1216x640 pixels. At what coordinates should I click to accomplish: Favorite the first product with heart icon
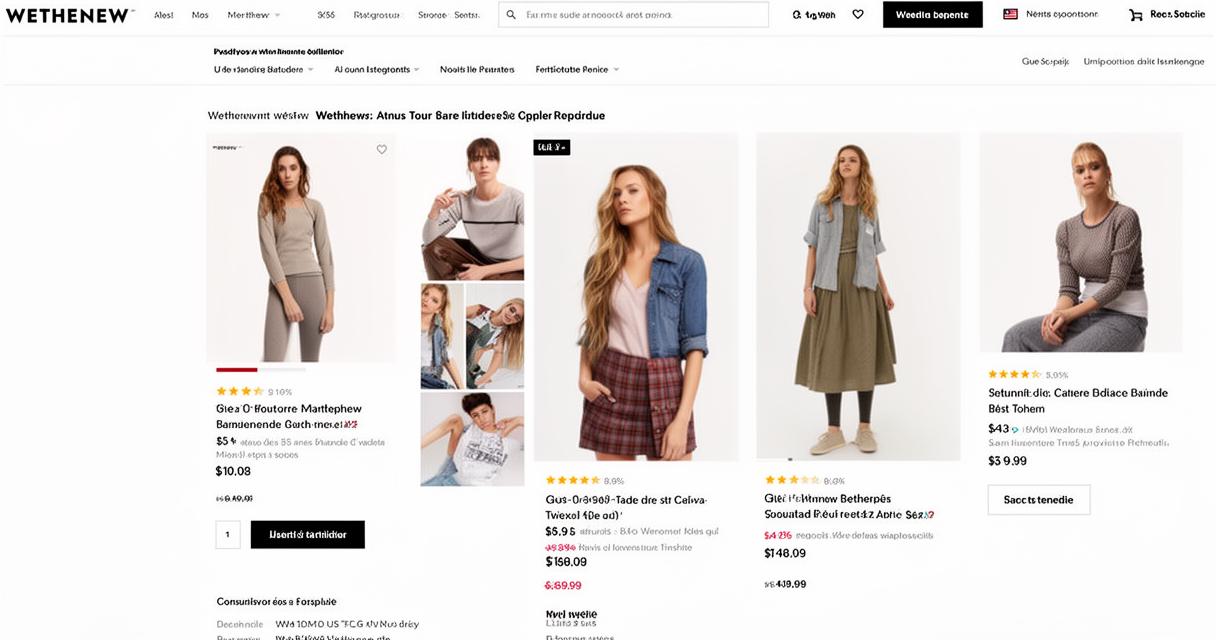pos(381,149)
